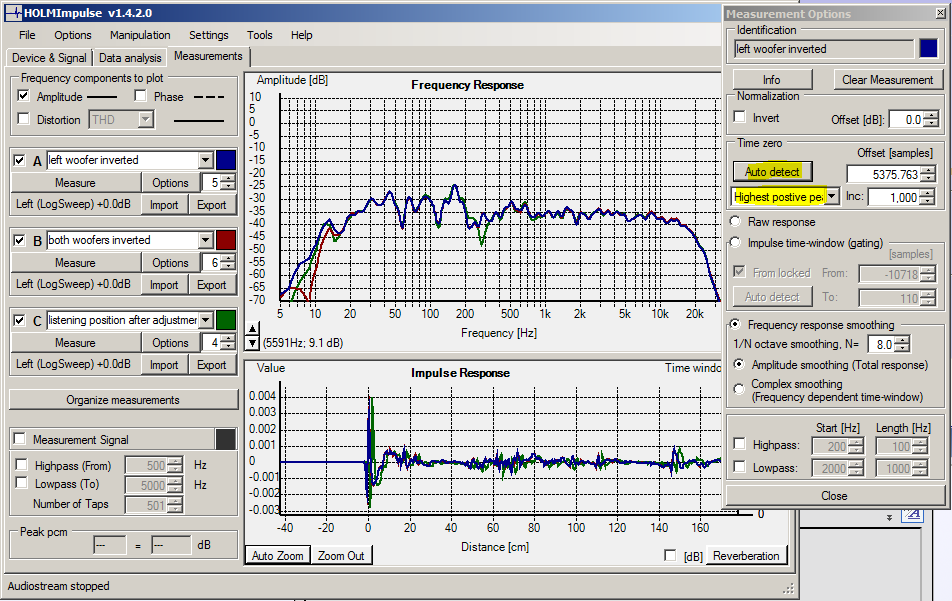
Task: Click the Zoom Out button
Action: point(341,555)
